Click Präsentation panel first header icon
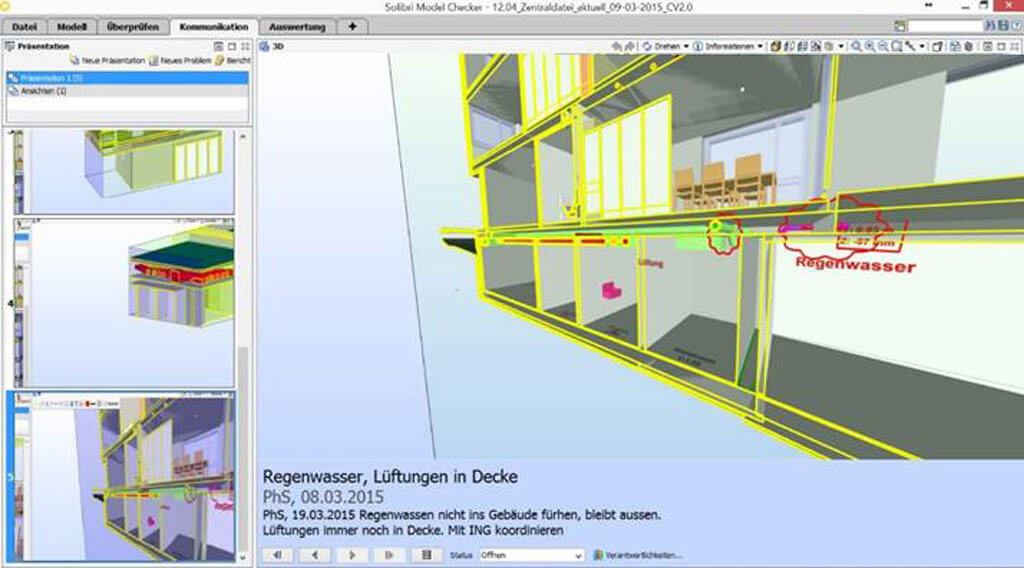Image resolution: width=1024 pixels, height=568 pixels. pyautogui.click(x=218, y=46)
